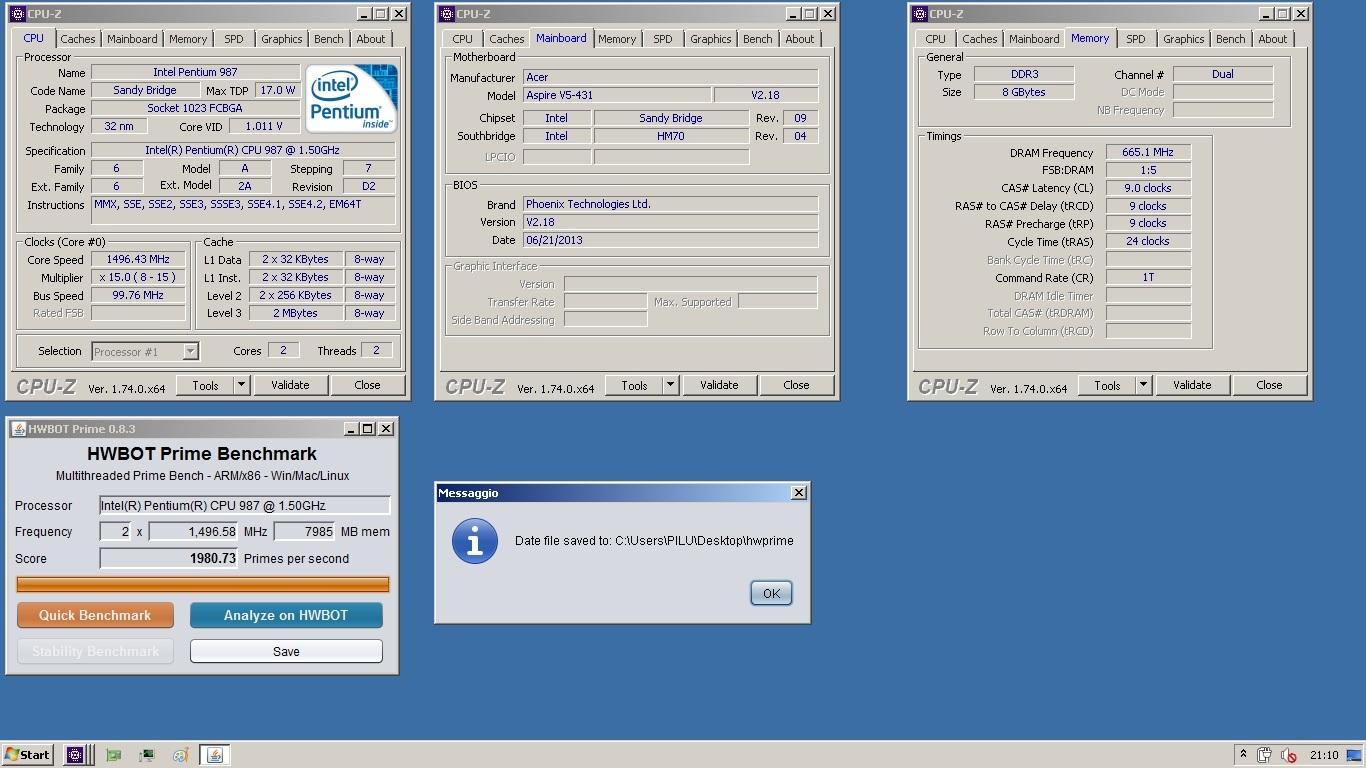Click the information icon in the Messaggio dialog
The image size is (1366, 768).
[x=475, y=541]
